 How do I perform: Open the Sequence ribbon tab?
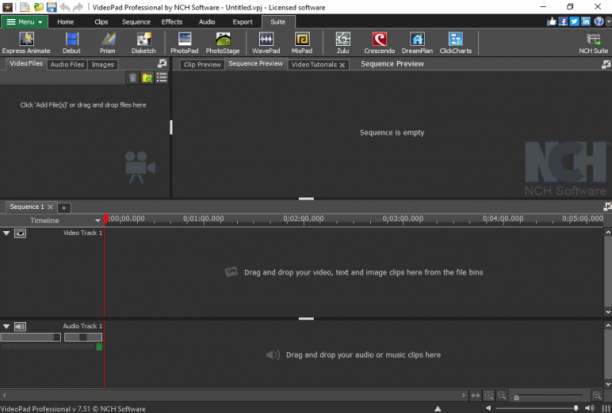point(136,22)
